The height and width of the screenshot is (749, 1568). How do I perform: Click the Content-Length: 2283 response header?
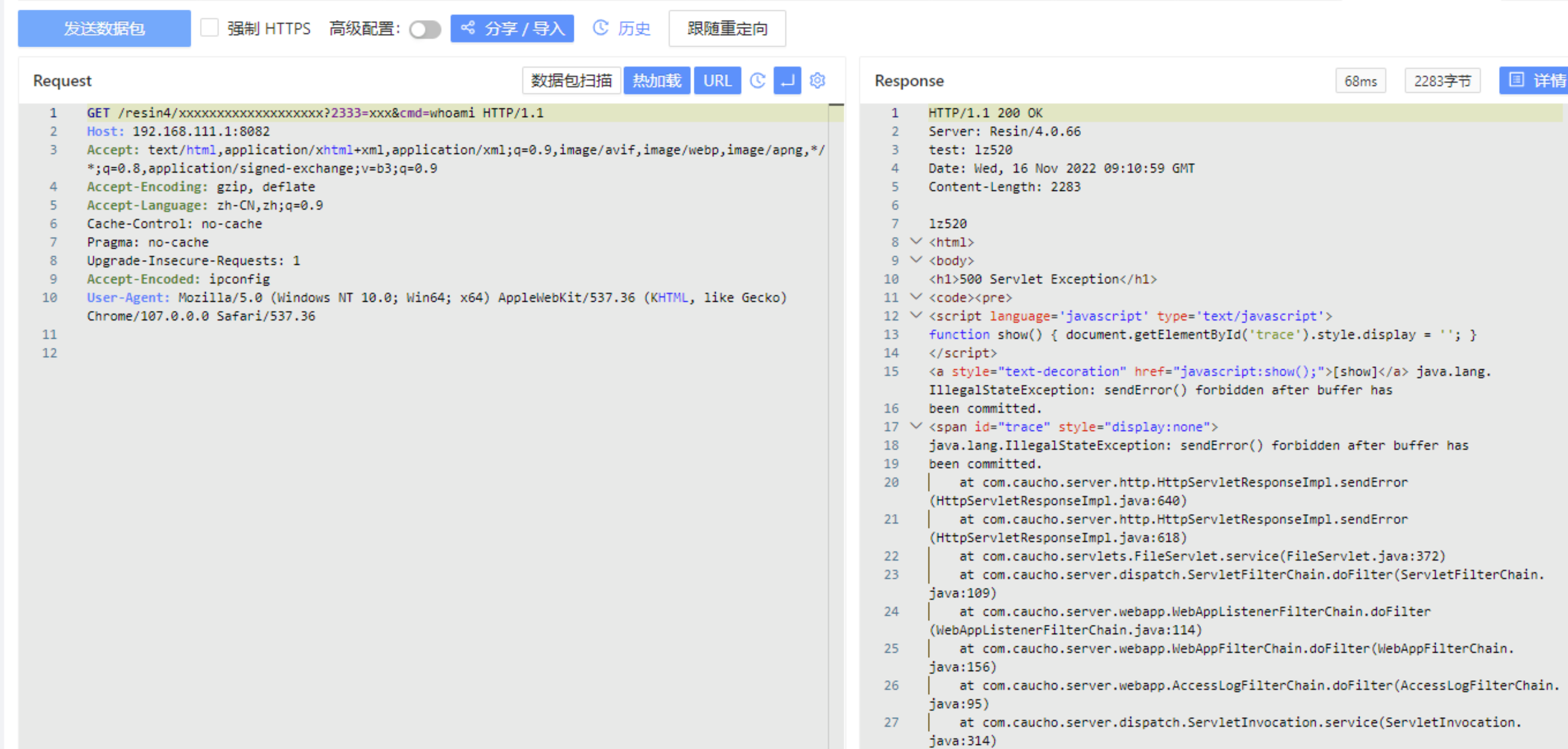(1004, 187)
